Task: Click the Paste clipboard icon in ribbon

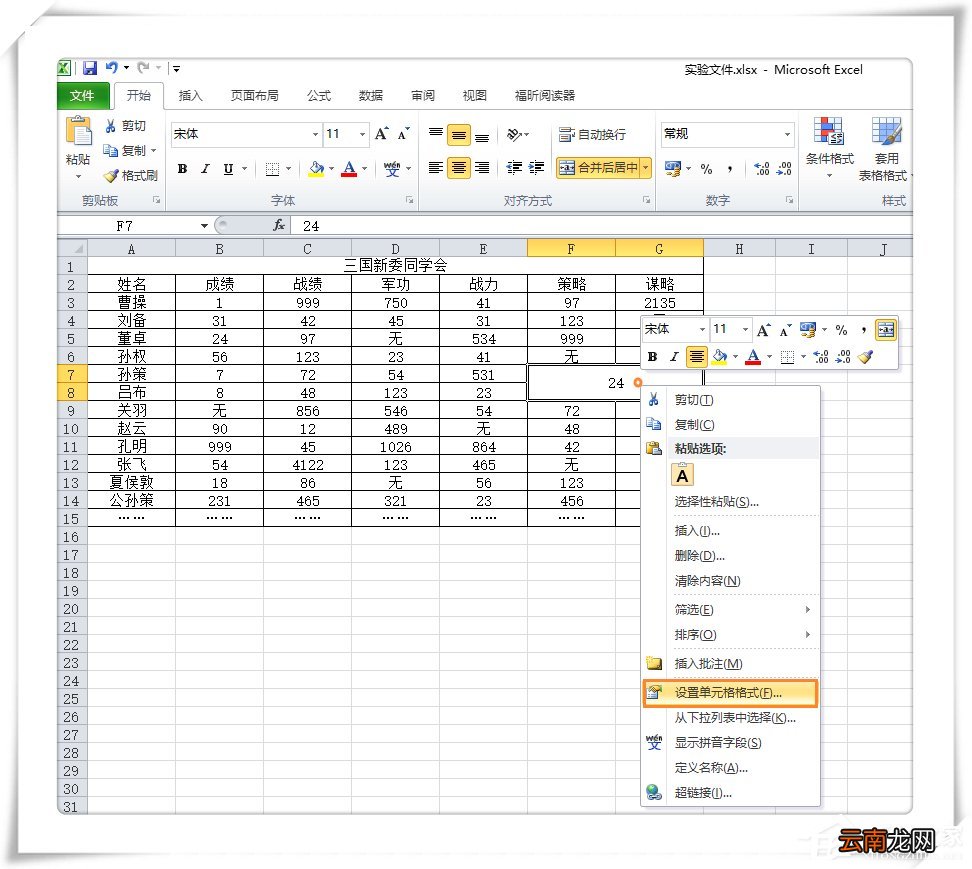Action: [79, 131]
